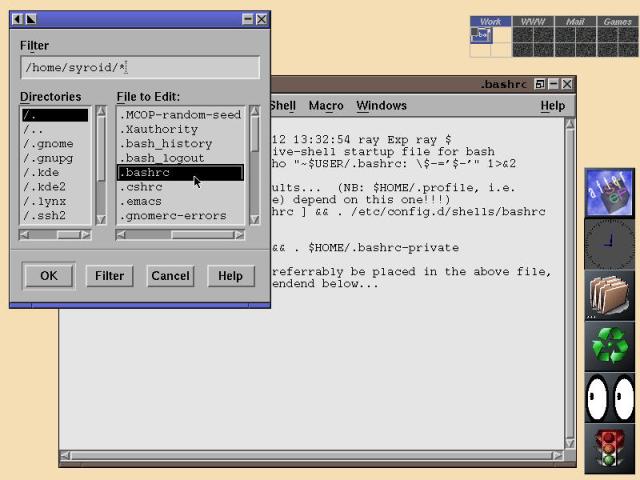Viewport: 640px width, 480px height.
Task: Select the /.ssh2 directory
Action: coord(55,215)
